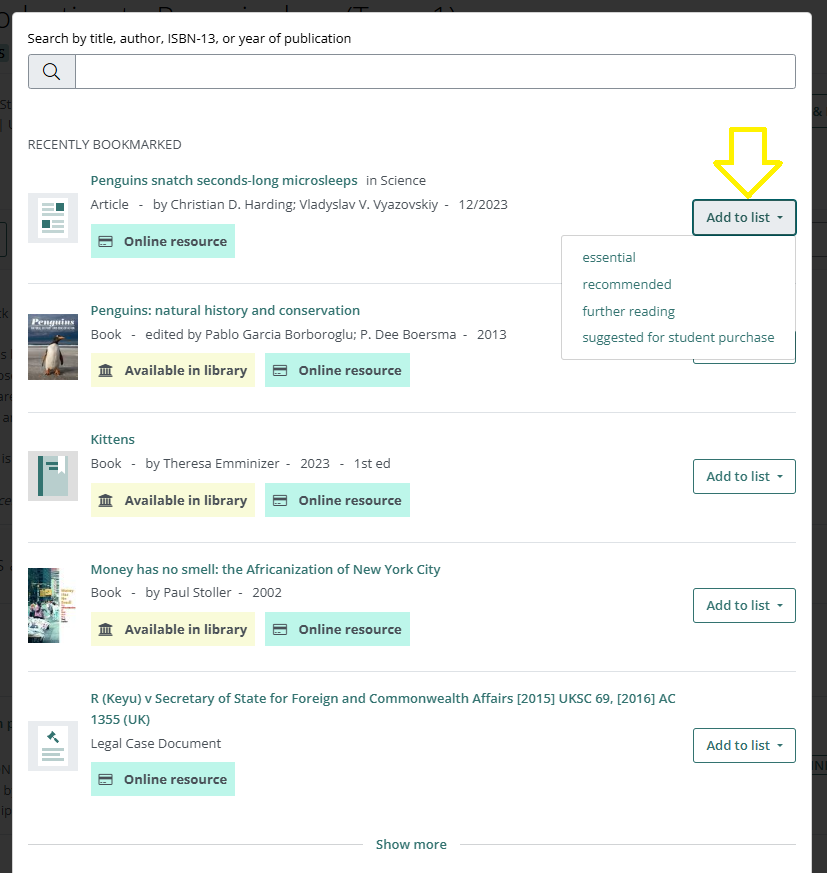This screenshot has height=873, width=827.
Task: Click the article placeholder icon for Penguins microsleeps
Action: pos(52,217)
